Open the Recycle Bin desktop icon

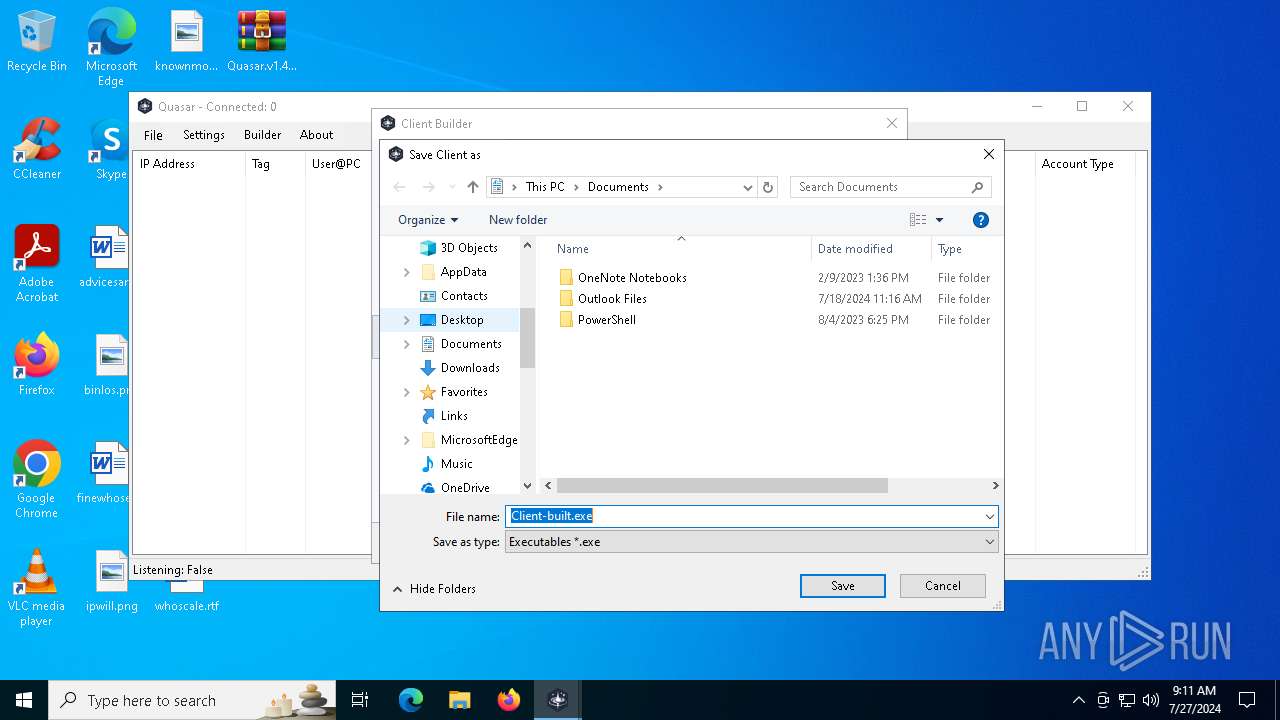(x=37, y=42)
